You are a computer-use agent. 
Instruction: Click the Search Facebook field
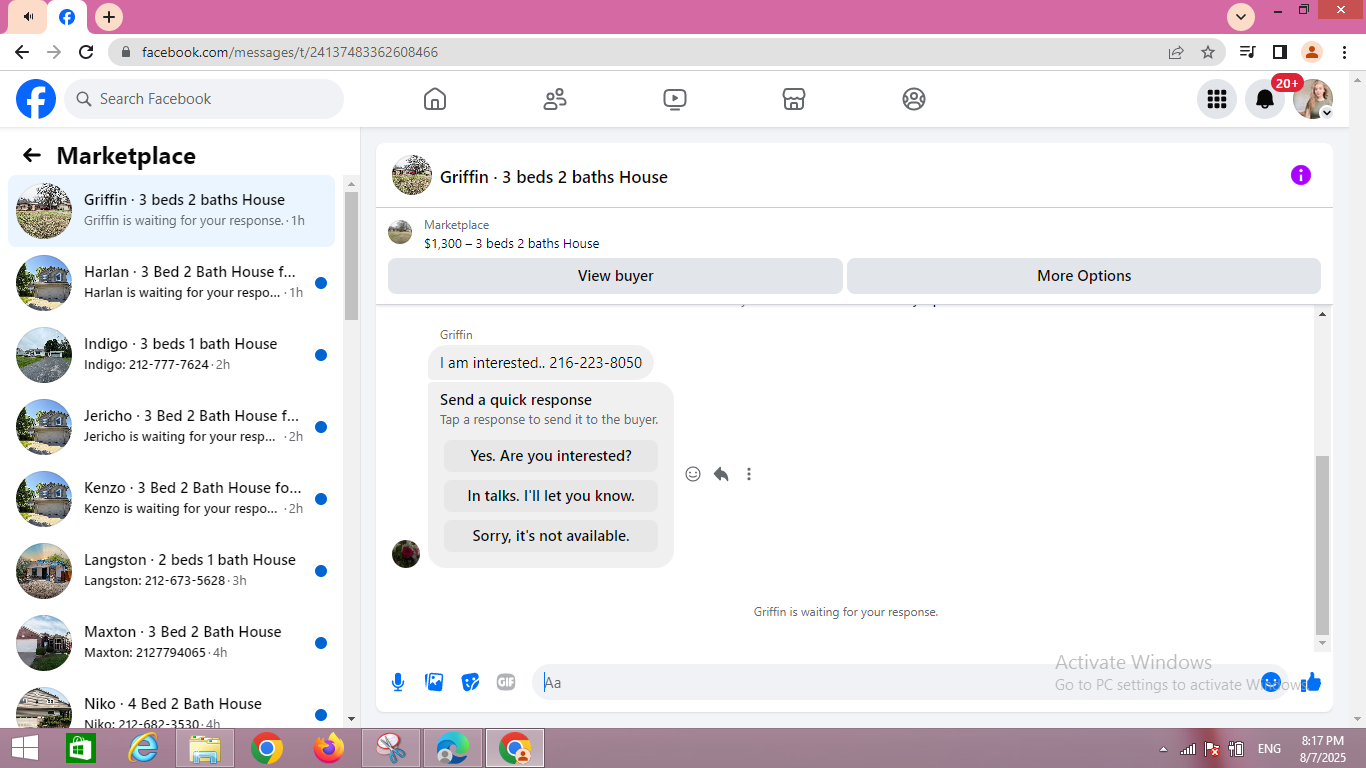205,99
